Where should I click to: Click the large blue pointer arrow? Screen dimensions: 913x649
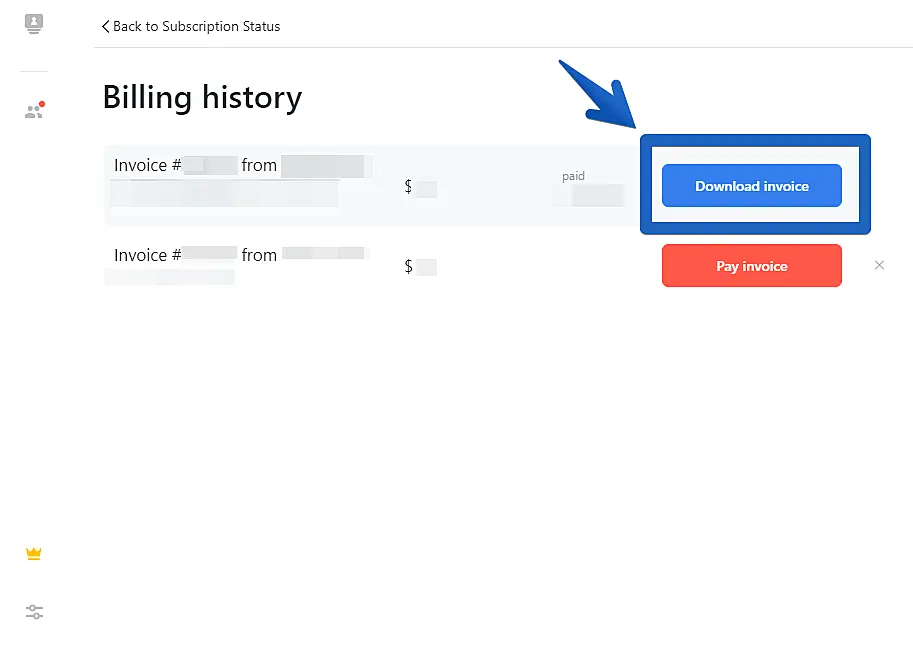point(600,95)
